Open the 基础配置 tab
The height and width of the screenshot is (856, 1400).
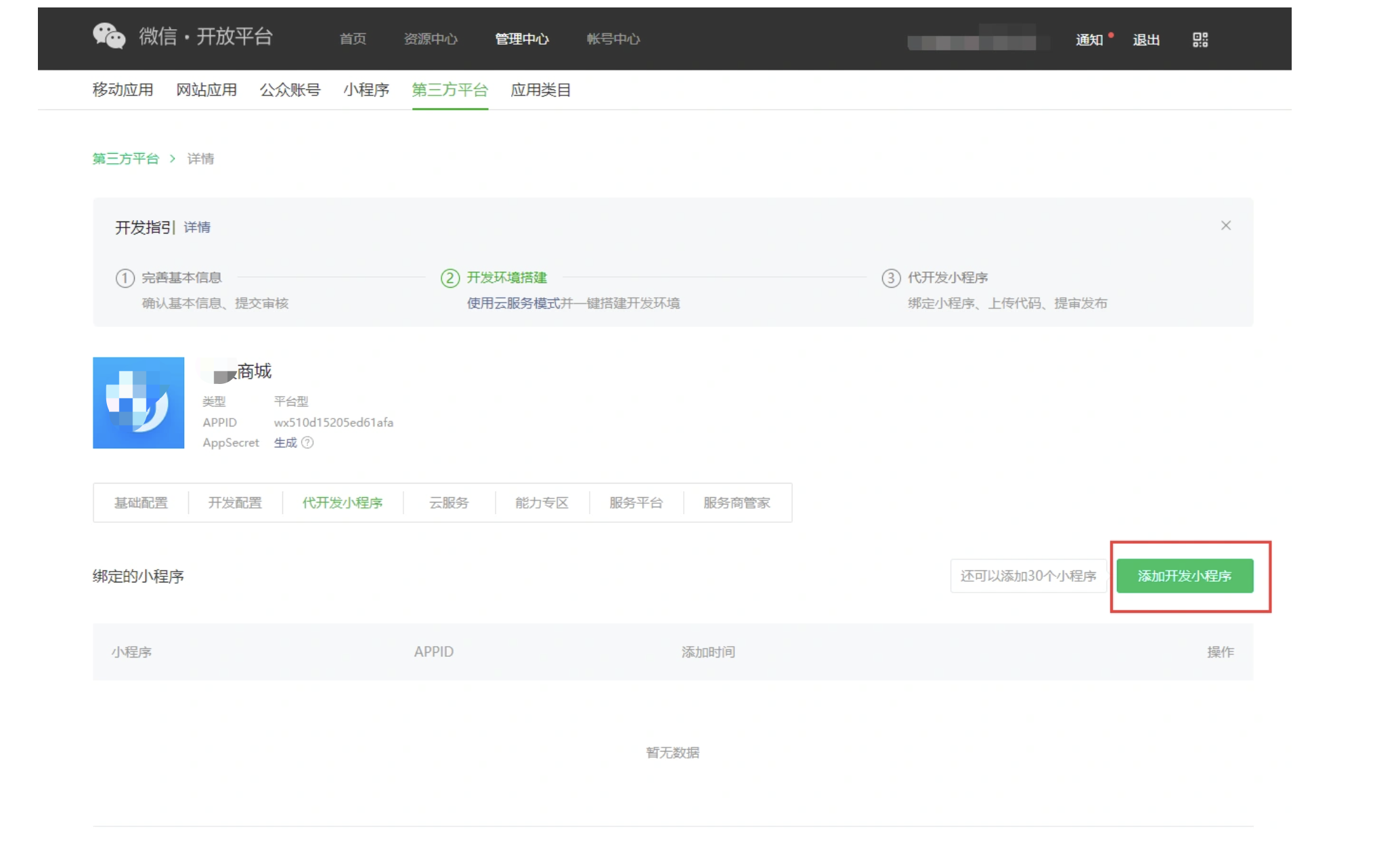point(141,502)
